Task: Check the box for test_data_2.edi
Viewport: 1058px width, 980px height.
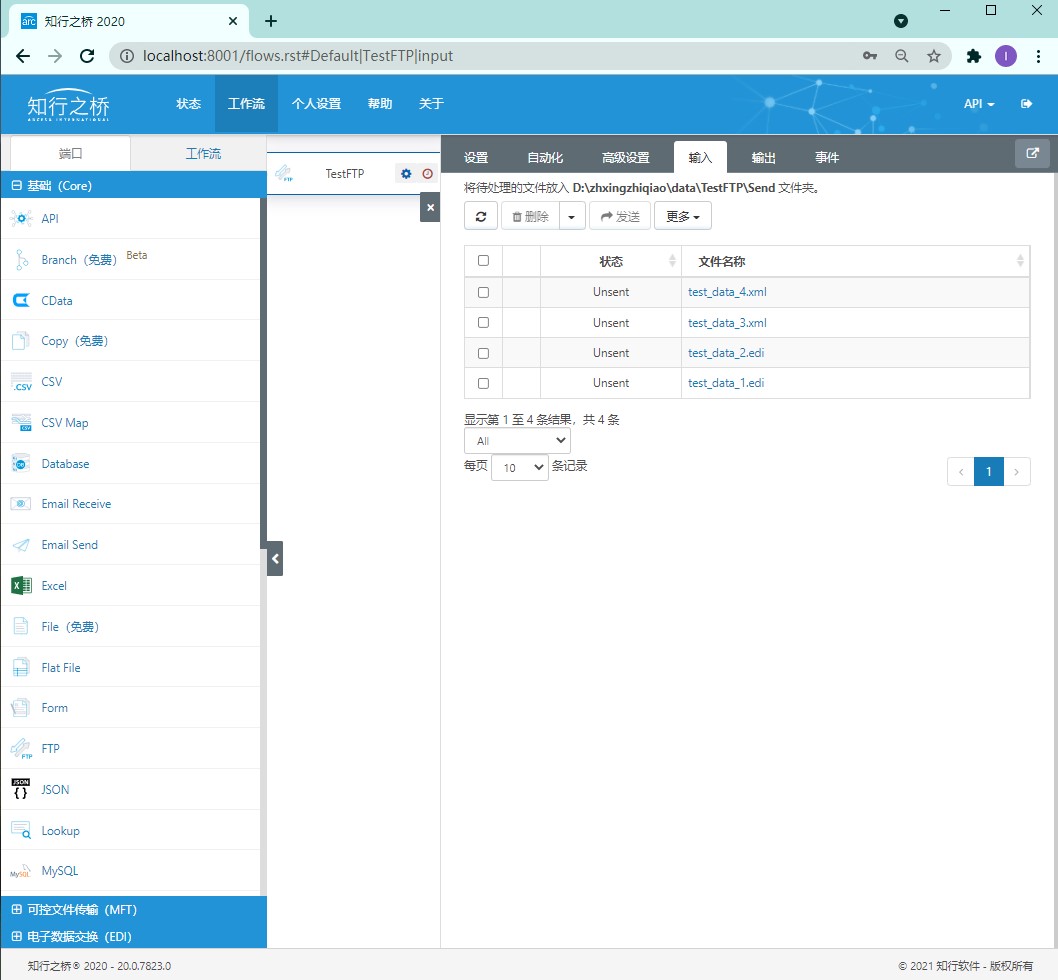Action: click(x=483, y=353)
